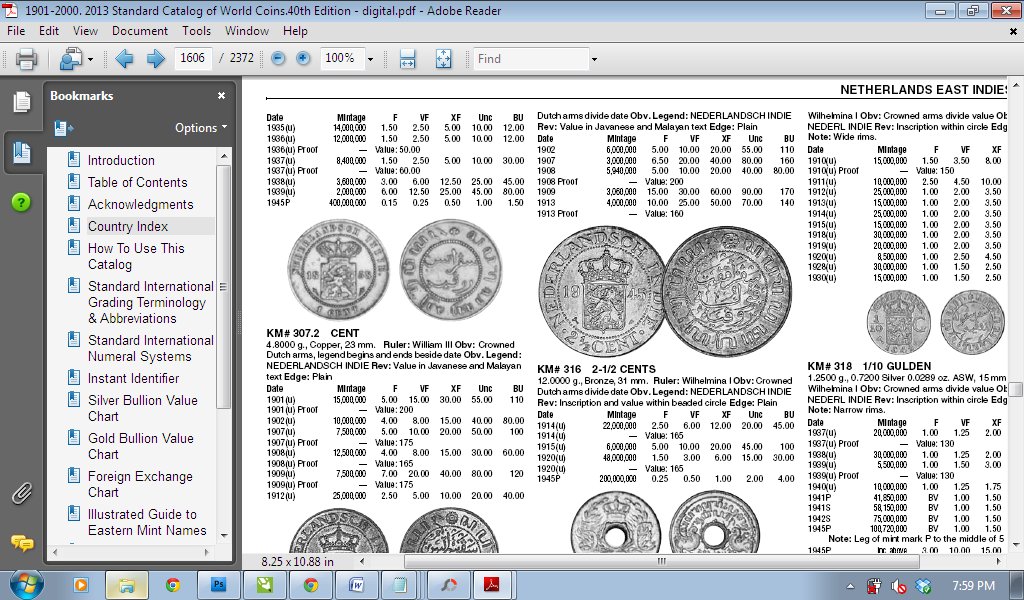Open the Foreign Exchange Chart bookmark
Image resolution: width=1024 pixels, height=600 pixels.
140,484
